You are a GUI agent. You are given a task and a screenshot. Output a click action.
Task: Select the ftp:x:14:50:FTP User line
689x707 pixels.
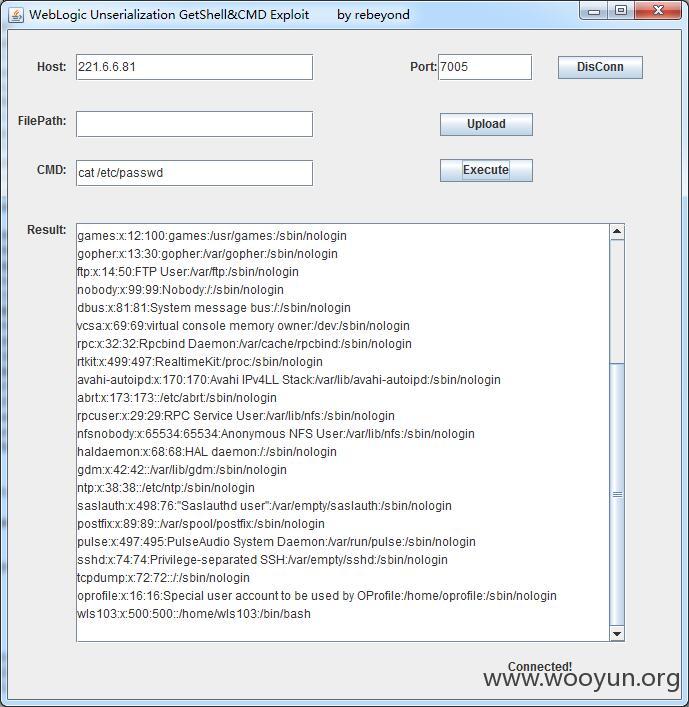coord(188,272)
